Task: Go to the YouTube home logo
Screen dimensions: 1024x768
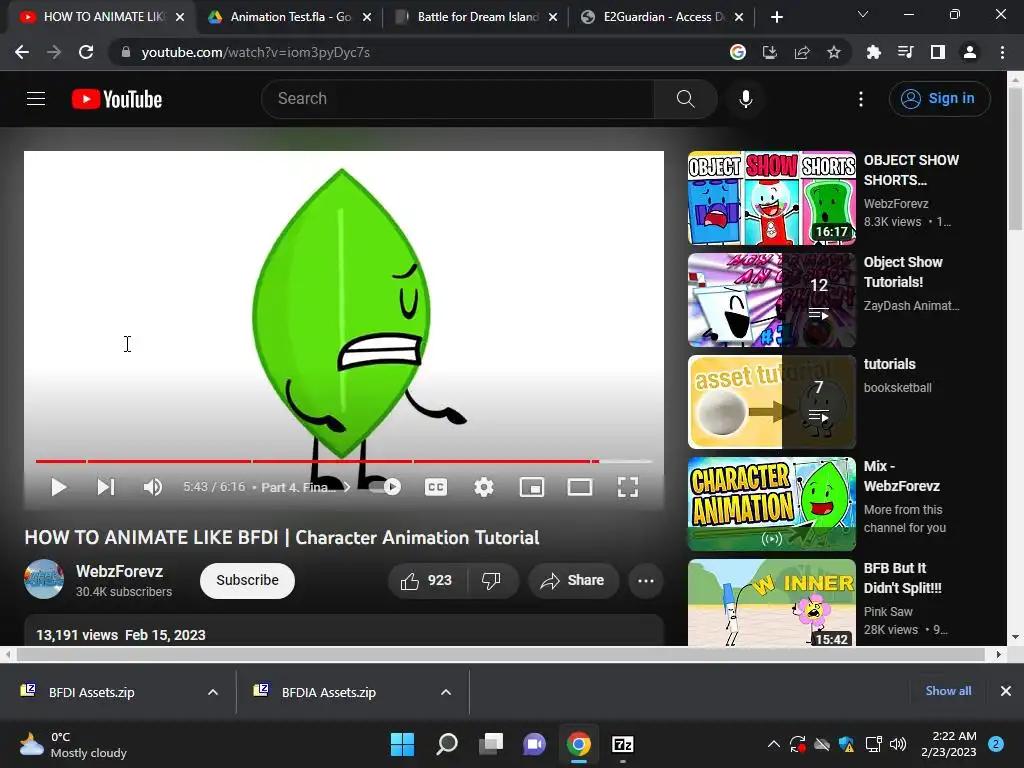Action: 117,99
